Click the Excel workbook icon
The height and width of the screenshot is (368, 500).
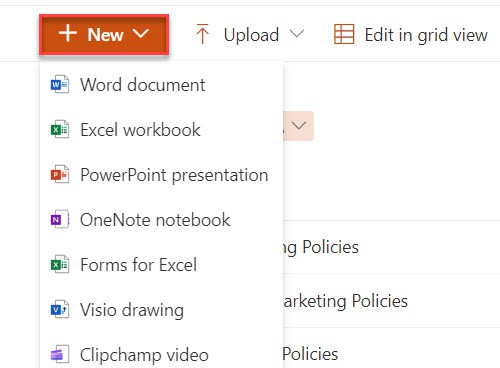tap(60, 130)
